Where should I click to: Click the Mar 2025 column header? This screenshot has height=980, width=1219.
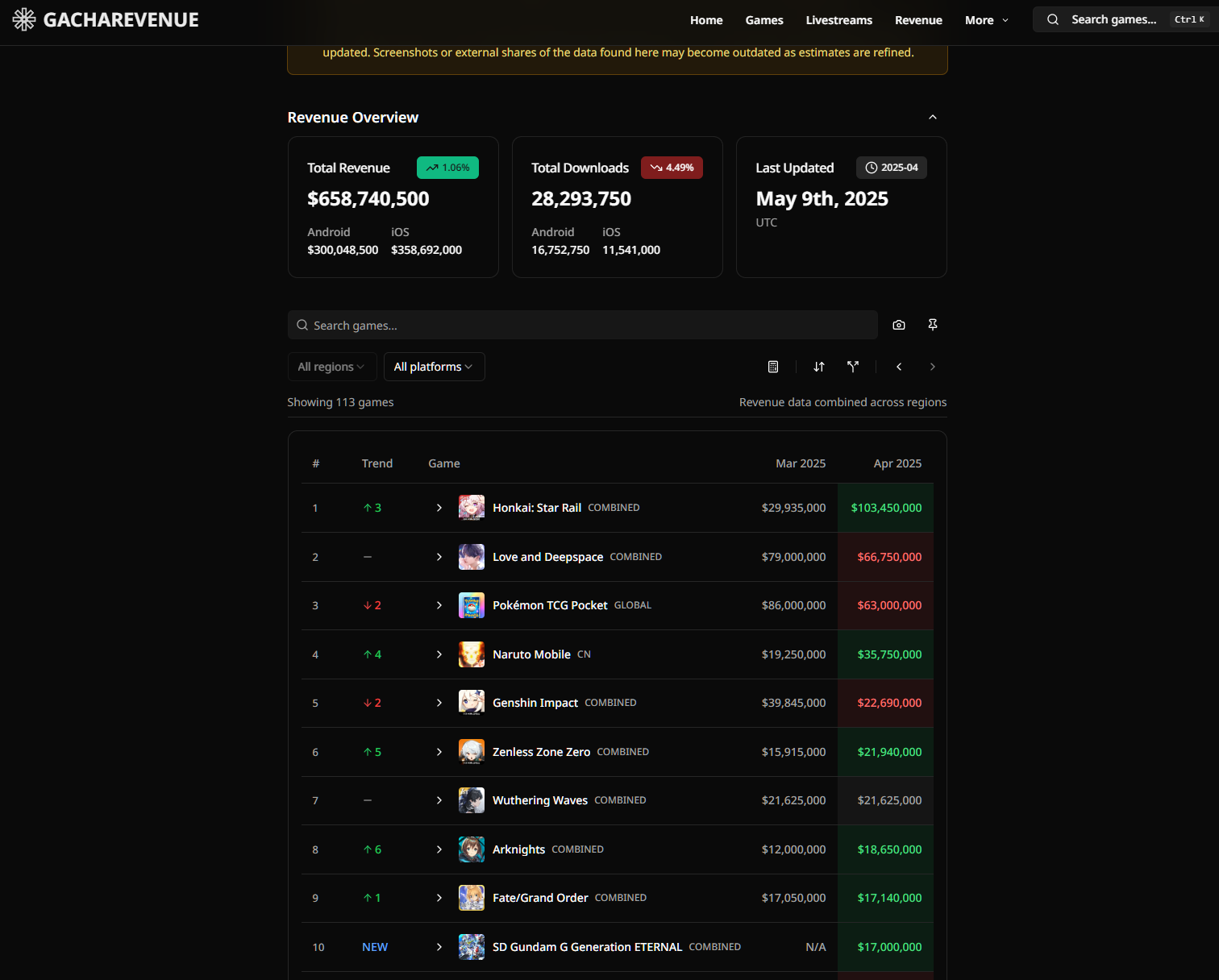(x=801, y=463)
